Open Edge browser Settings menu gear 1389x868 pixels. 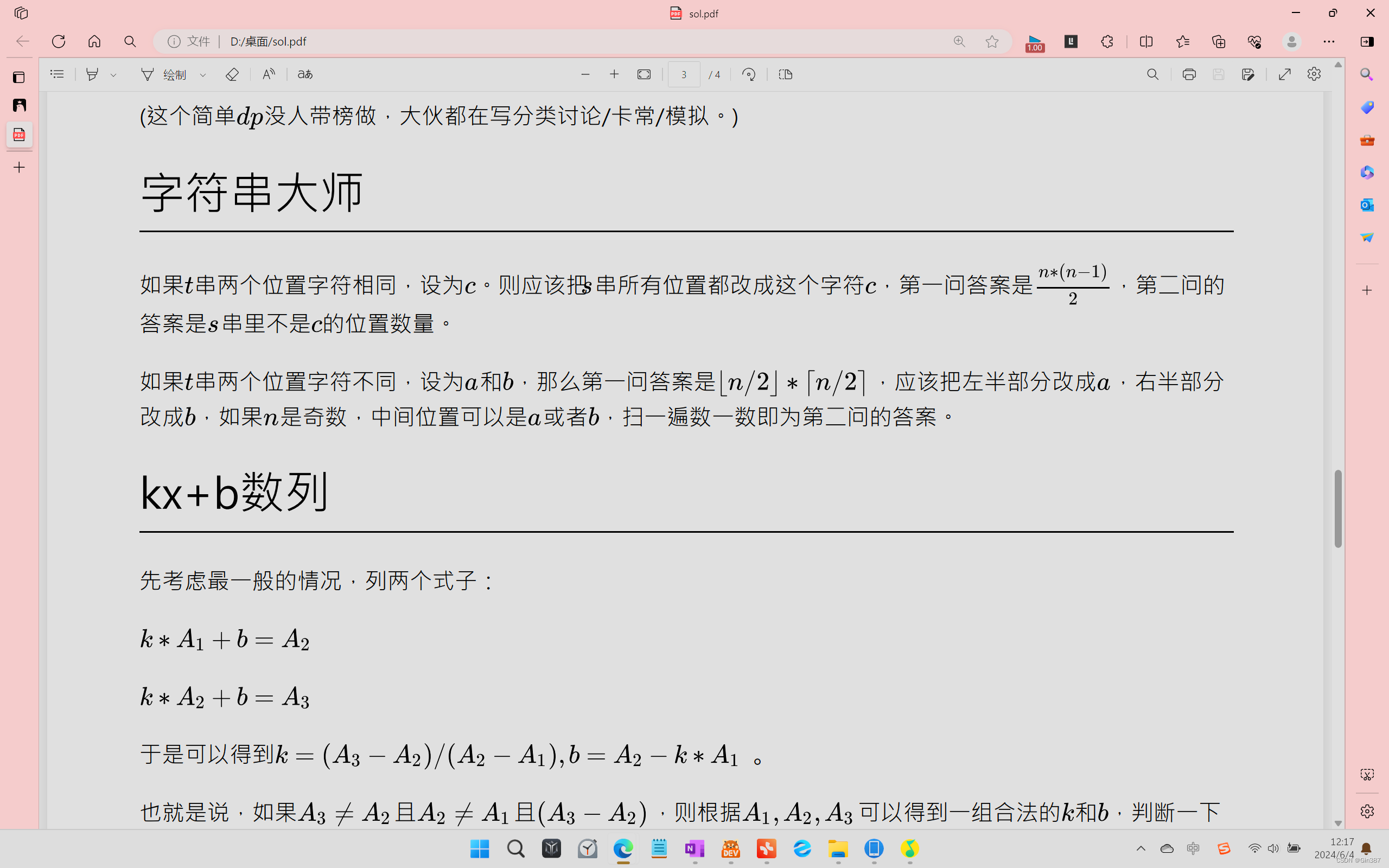tap(1367, 811)
